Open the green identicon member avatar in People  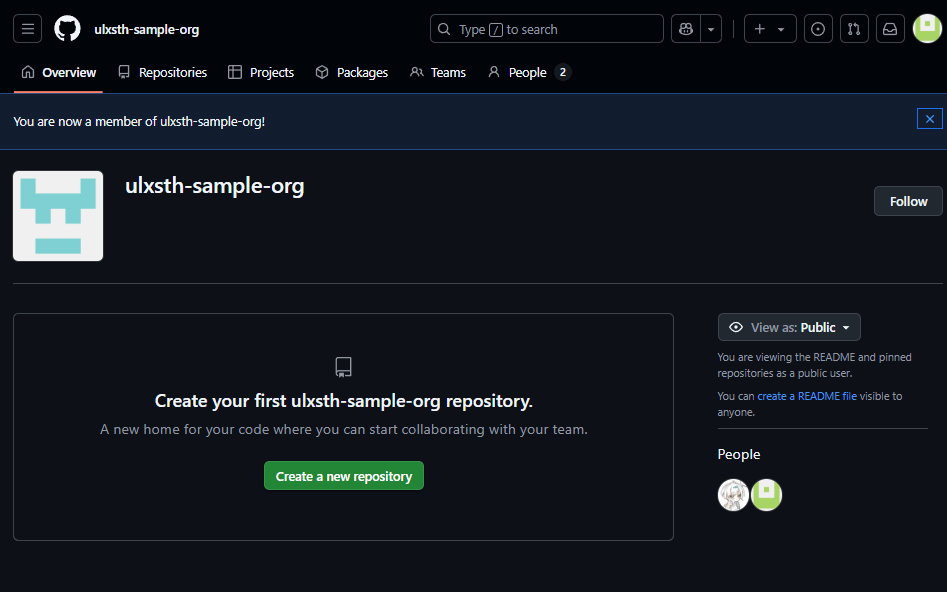766,495
